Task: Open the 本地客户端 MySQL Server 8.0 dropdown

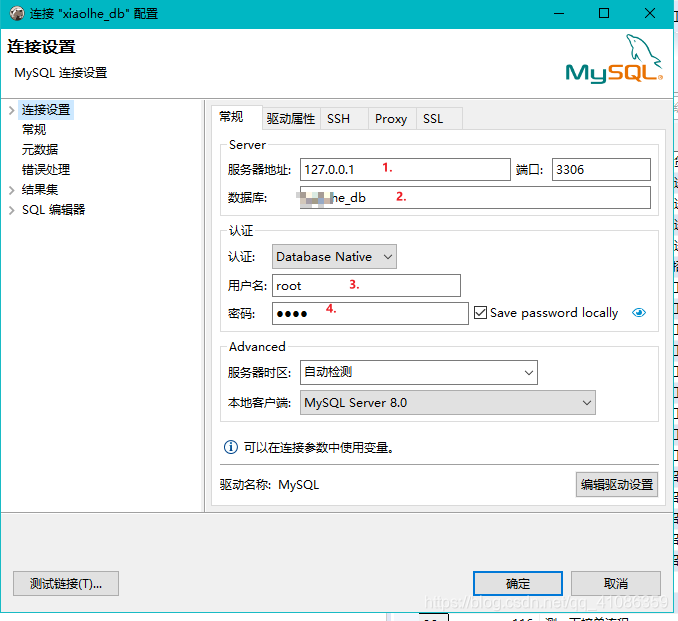Action: click(x=448, y=403)
